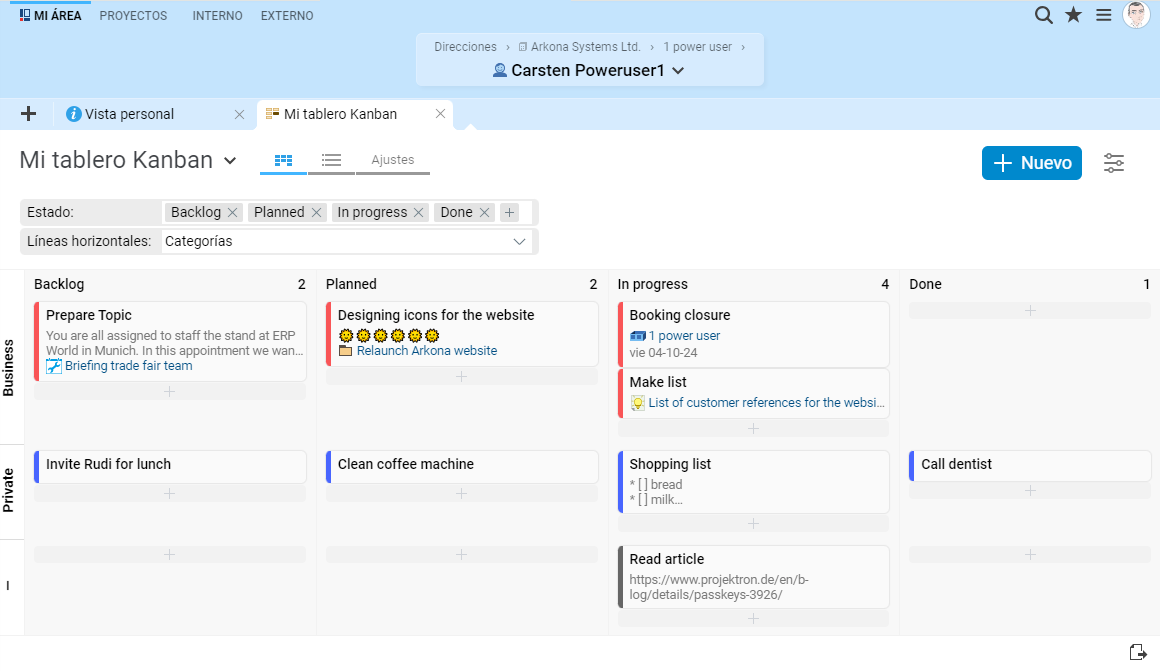Open List of customer references link
The image size is (1160, 671).
tap(766, 402)
